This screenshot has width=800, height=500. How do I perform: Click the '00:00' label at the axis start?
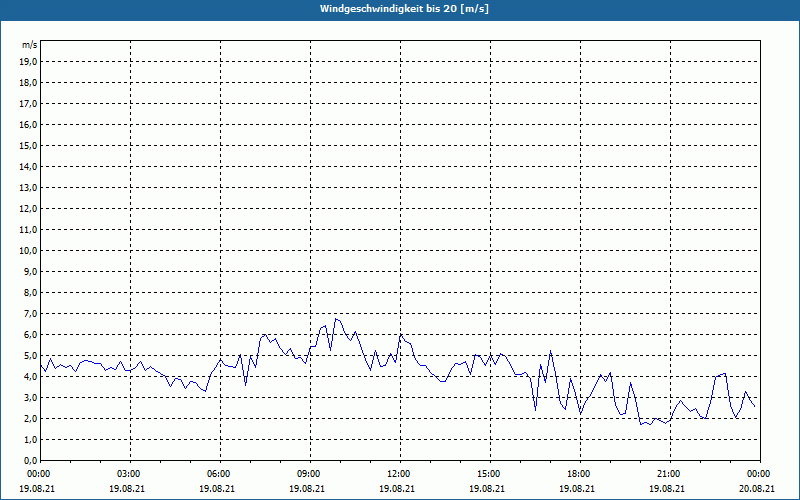pyautogui.click(x=38, y=474)
